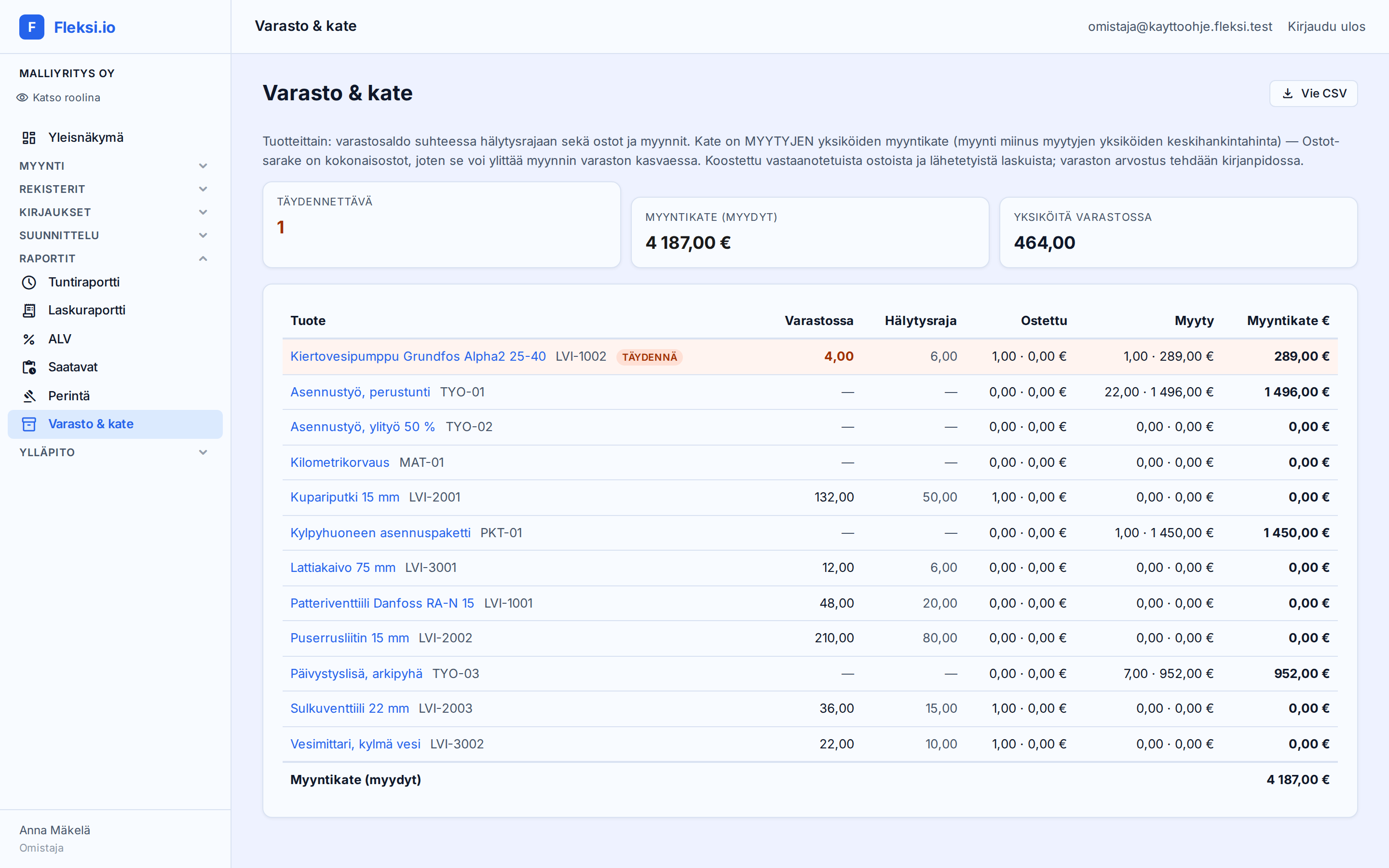Viewport: 1389px width, 868px height.
Task: Open Yleisnäkymä in the sidebar
Action: 115,138
